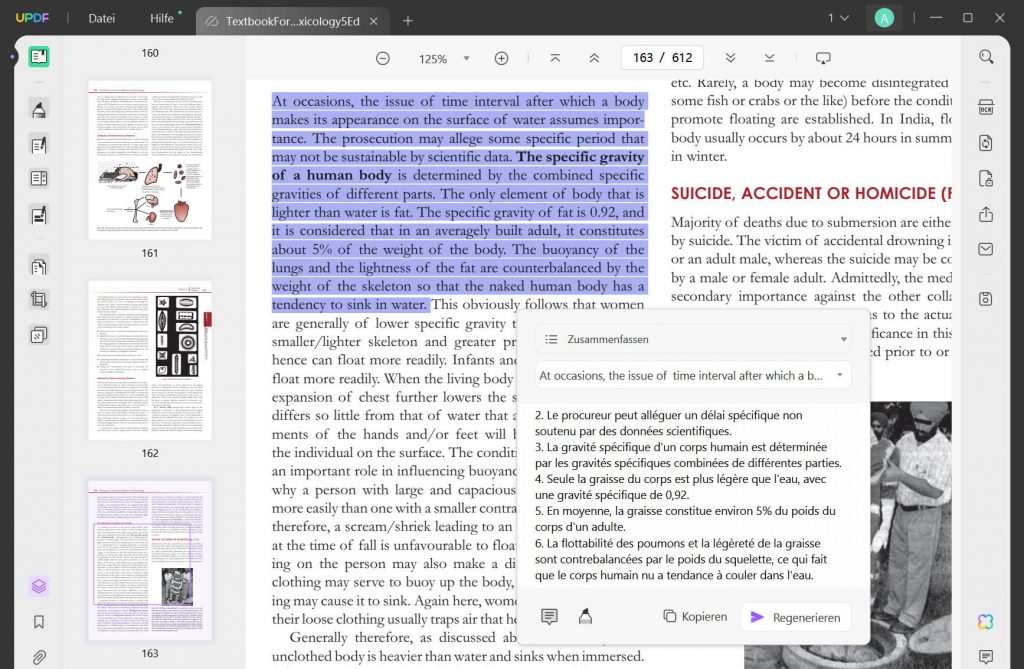Open the user account avatar A
Image resolution: width=1024 pixels, height=669 pixels.
[884, 18]
